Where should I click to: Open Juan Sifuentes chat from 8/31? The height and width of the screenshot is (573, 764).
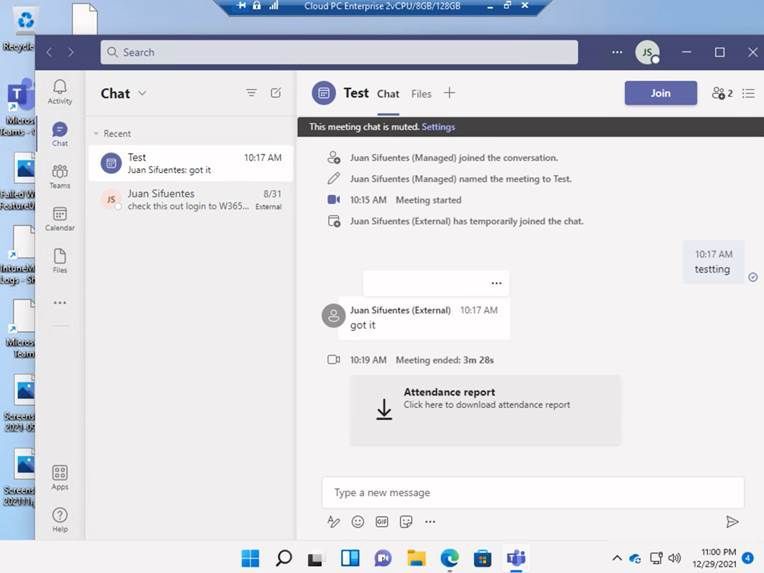191,200
